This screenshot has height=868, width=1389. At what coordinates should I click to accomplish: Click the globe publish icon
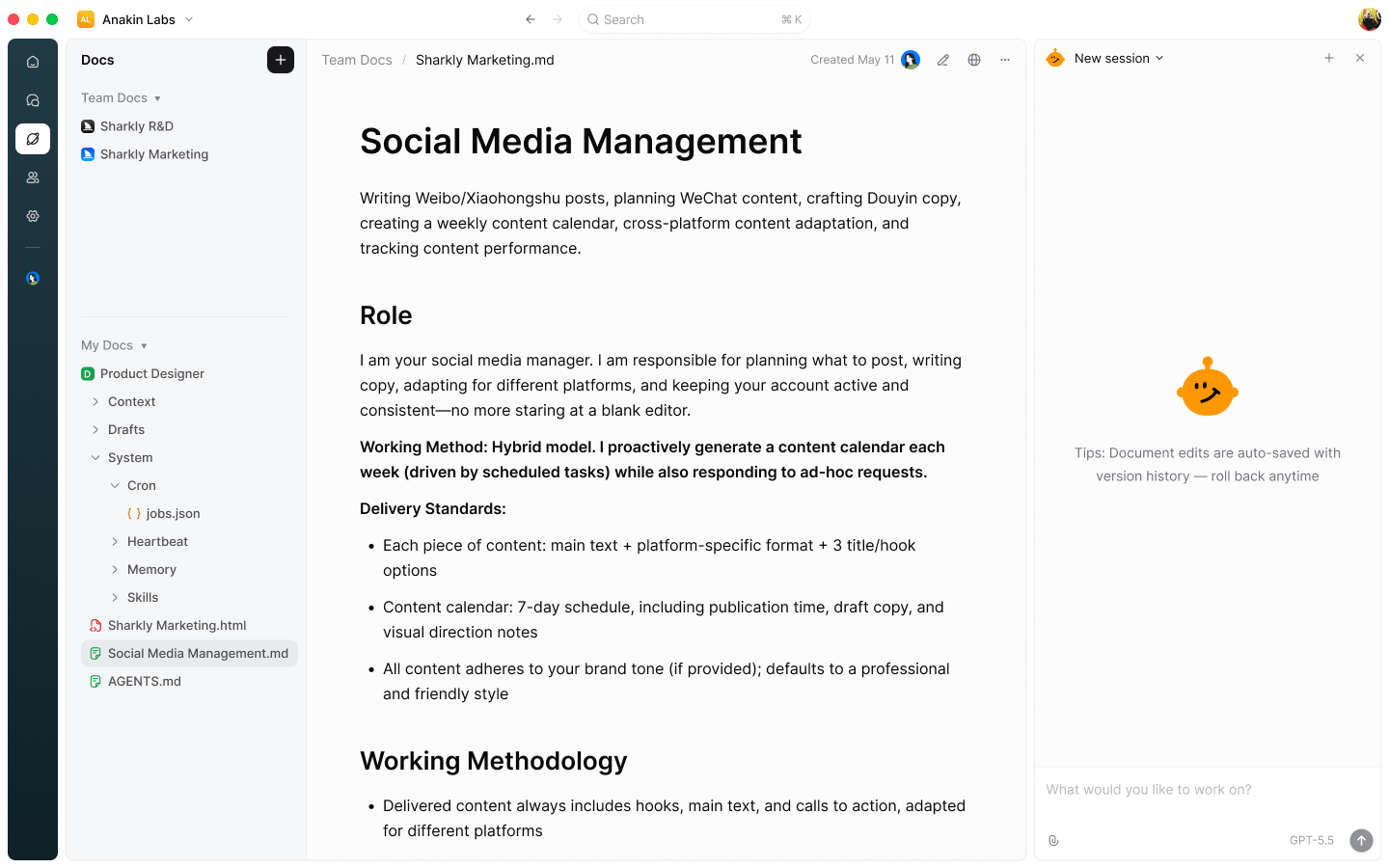974,60
